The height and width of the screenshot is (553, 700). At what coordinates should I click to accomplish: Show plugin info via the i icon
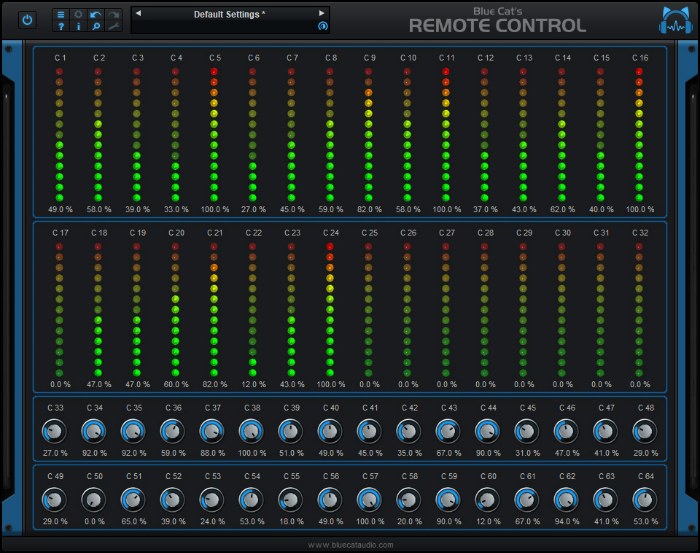[x=79, y=26]
